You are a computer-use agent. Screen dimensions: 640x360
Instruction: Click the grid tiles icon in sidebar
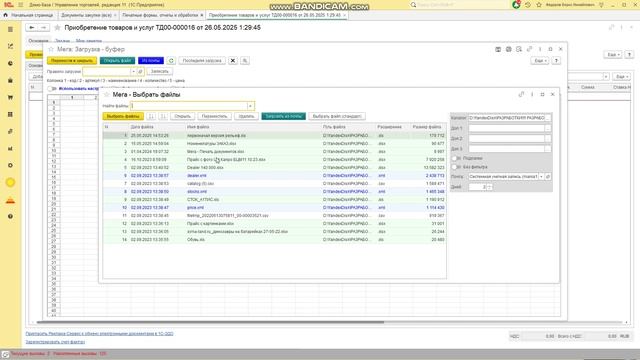(x=10, y=114)
